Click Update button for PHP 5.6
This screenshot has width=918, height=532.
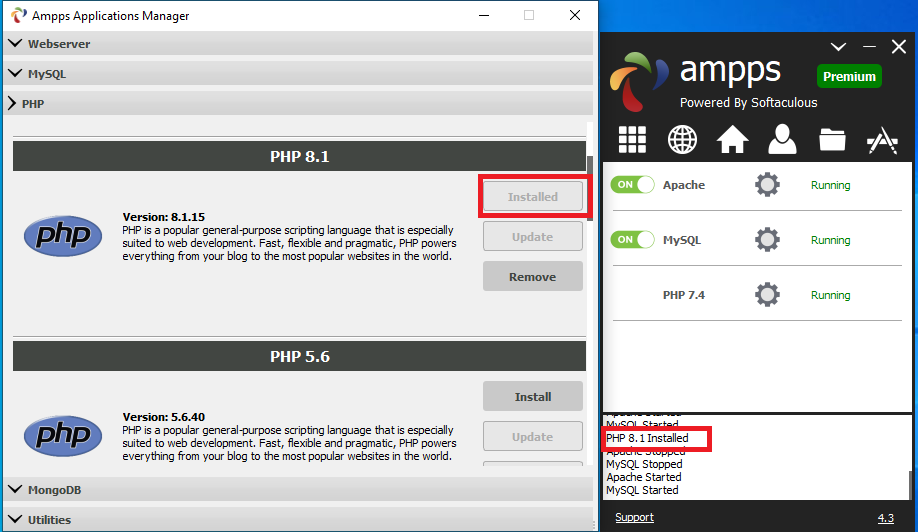533,437
